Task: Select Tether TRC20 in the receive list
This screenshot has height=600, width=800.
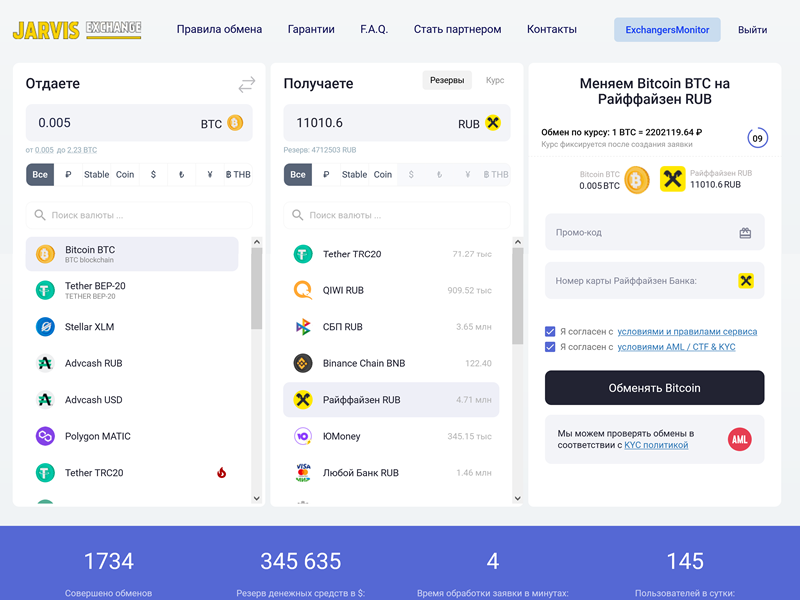Action: coord(391,254)
